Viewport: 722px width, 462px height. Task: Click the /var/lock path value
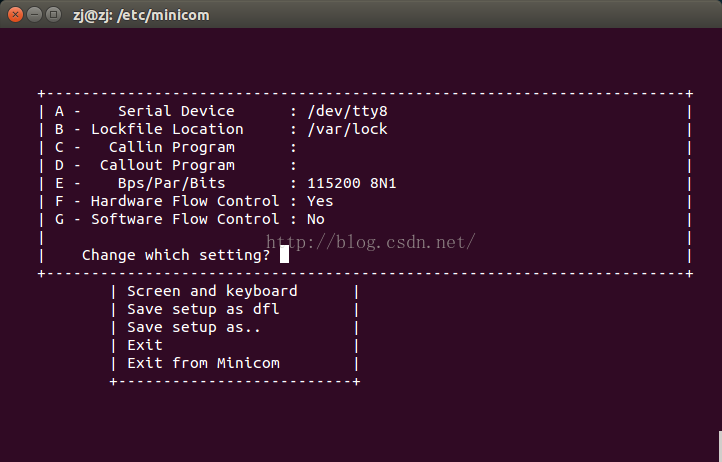(x=348, y=129)
